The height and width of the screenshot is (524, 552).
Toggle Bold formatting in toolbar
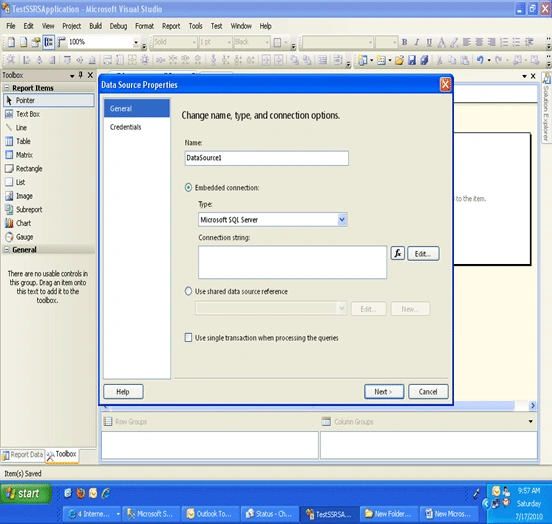[x=404, y=42]
